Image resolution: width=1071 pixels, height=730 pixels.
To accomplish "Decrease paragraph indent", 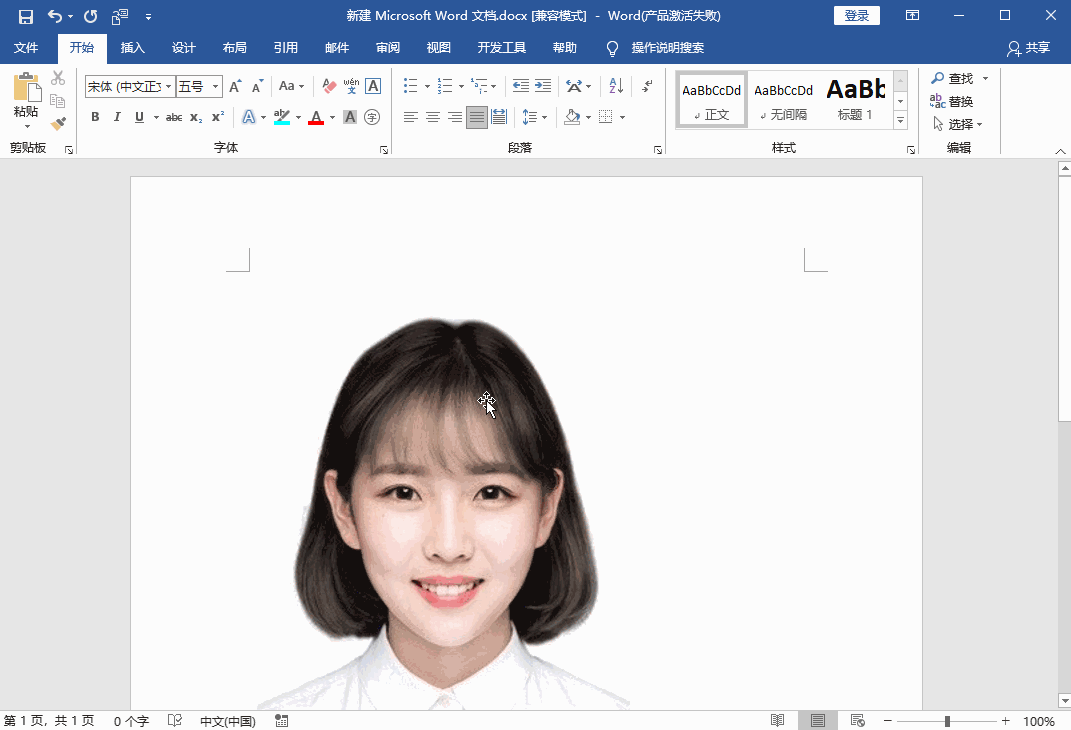I will coord(521,86).
